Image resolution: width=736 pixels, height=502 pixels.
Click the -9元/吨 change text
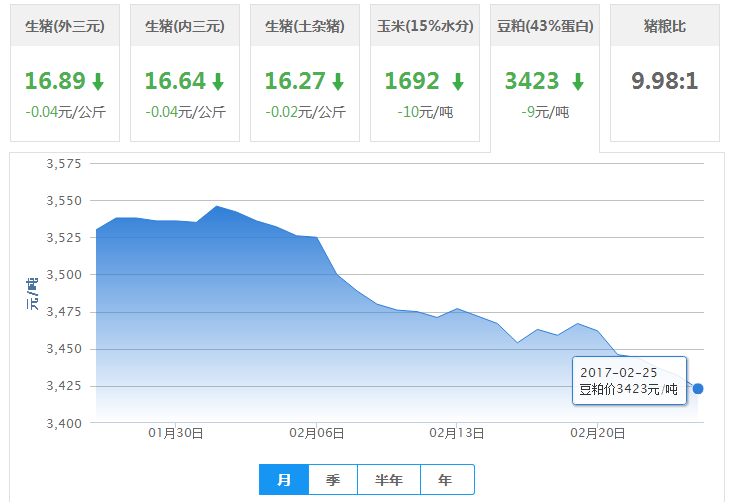tap(545, 112)
